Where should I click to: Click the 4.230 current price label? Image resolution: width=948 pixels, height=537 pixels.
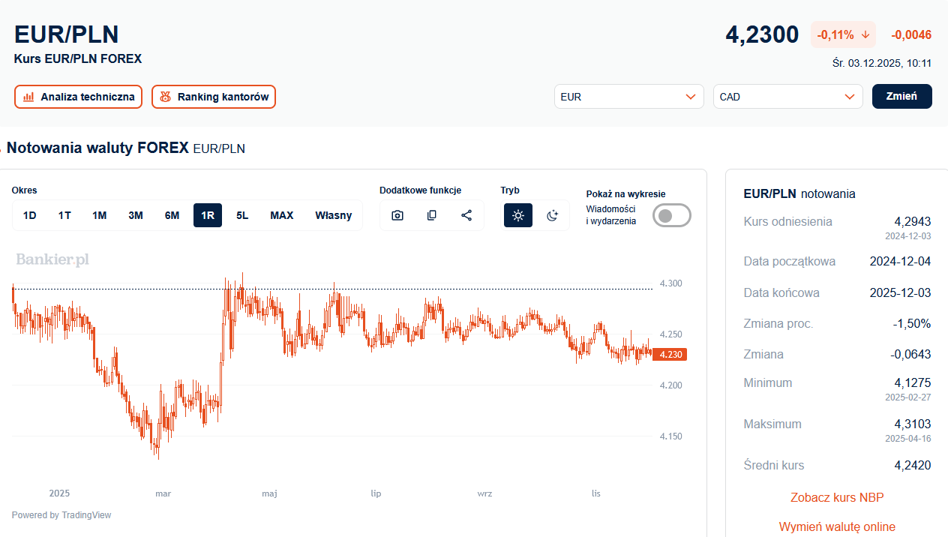[x=670, y=354]
